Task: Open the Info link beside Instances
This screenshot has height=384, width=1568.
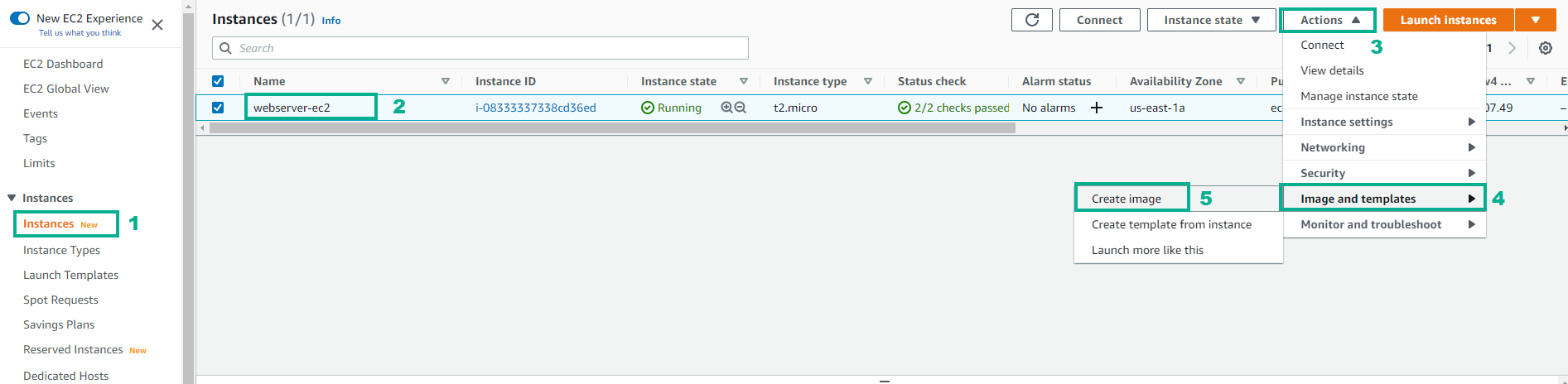Action: point(331,21)
